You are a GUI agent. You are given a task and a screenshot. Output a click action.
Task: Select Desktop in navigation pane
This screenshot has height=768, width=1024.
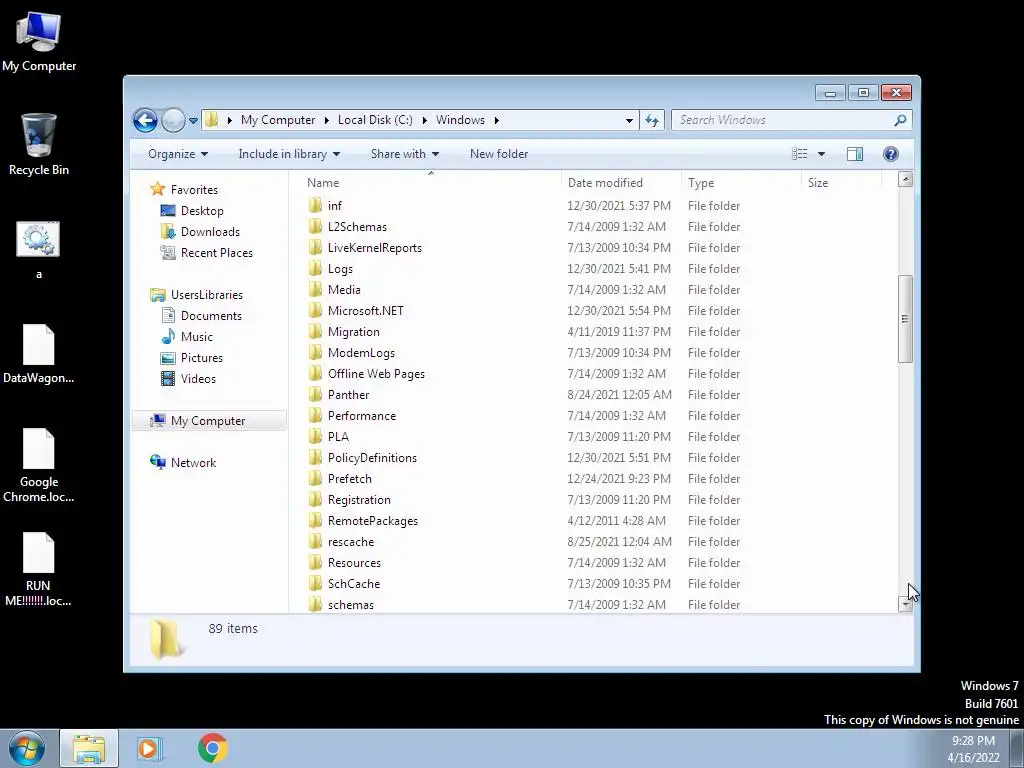coord(202,211)
